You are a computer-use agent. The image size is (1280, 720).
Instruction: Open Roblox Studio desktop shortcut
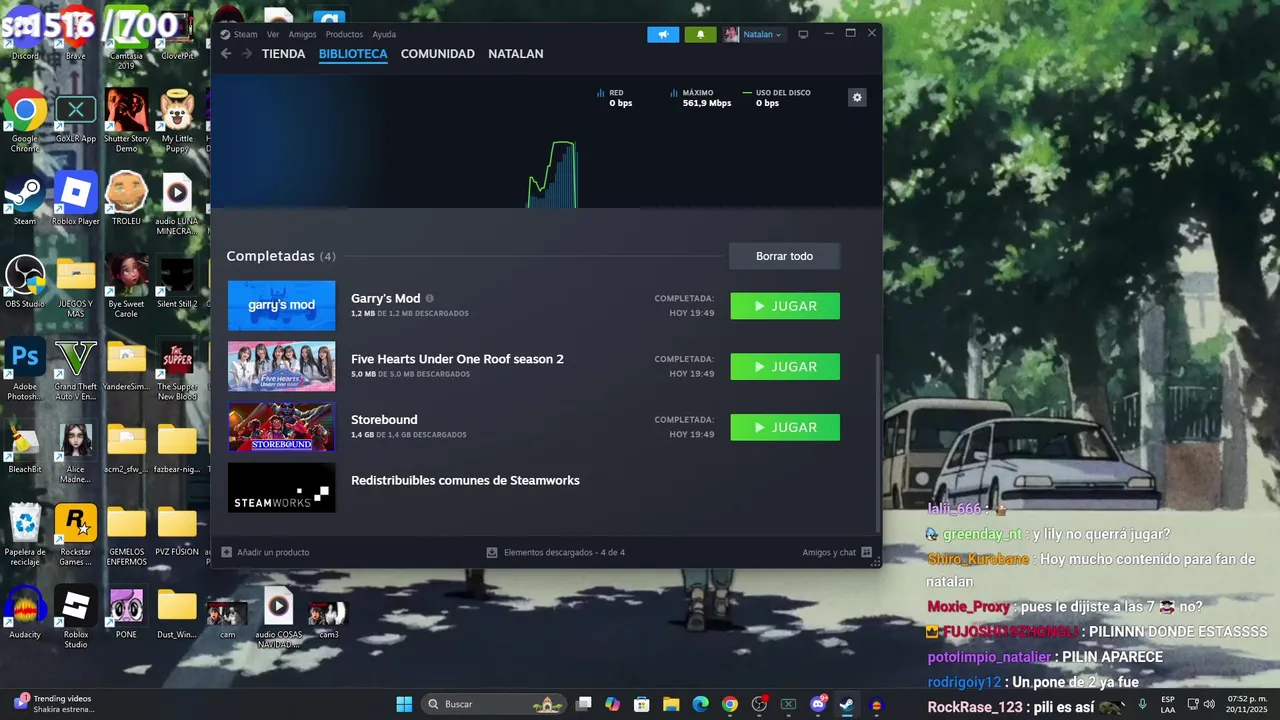pos(76,617)
